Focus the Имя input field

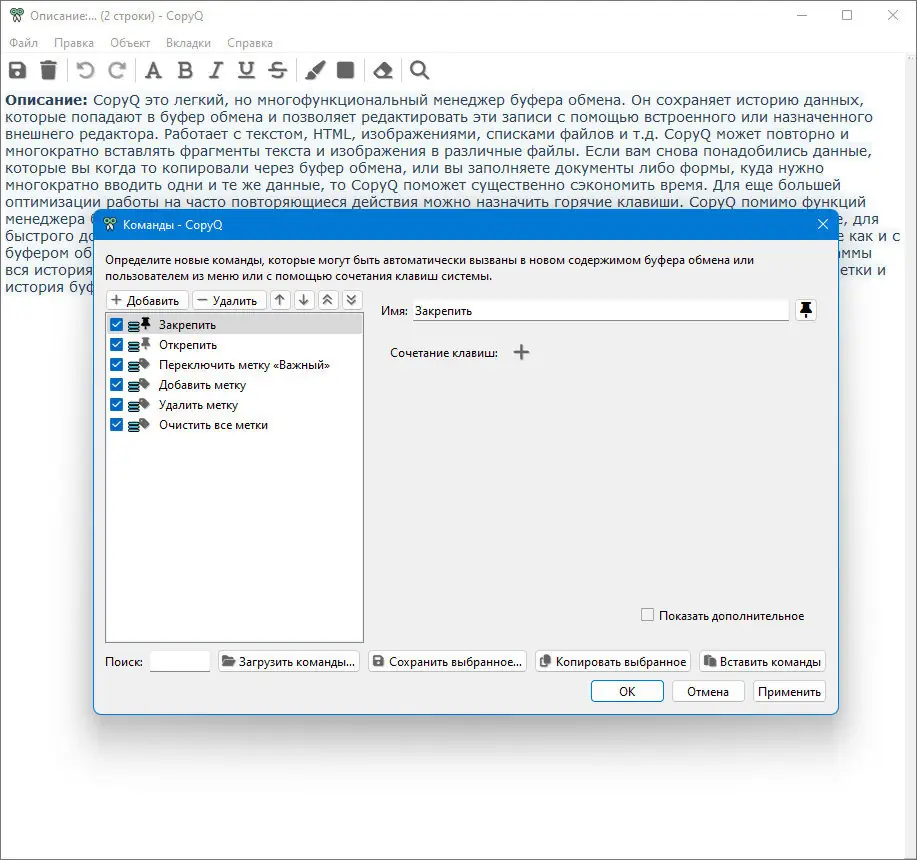click(601, 311)
